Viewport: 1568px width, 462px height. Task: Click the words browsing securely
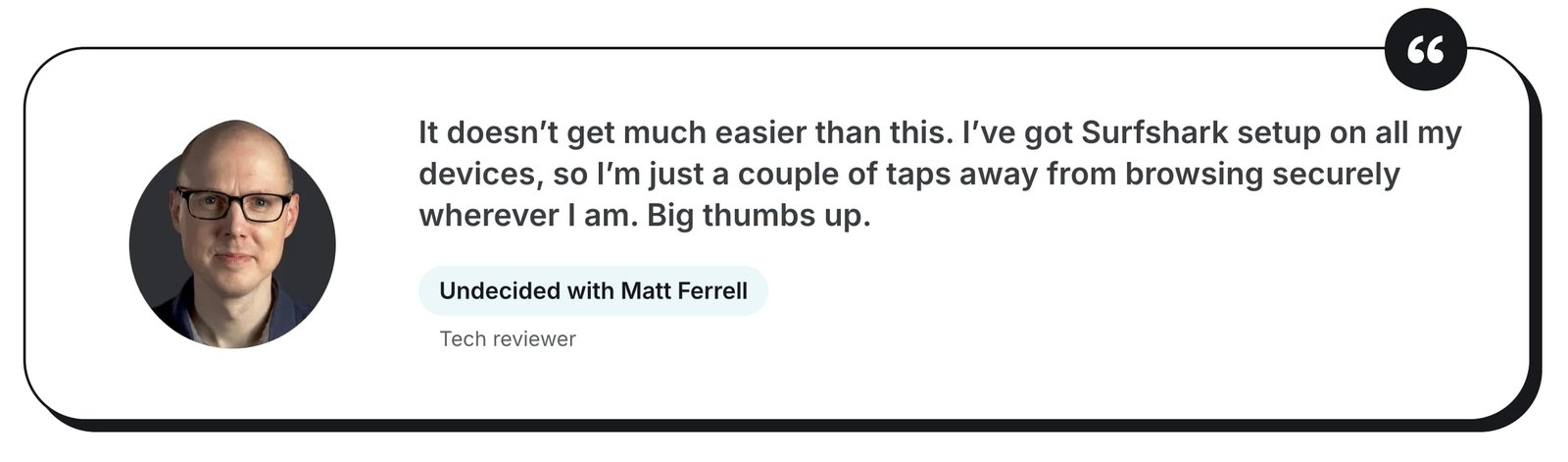1262,175
